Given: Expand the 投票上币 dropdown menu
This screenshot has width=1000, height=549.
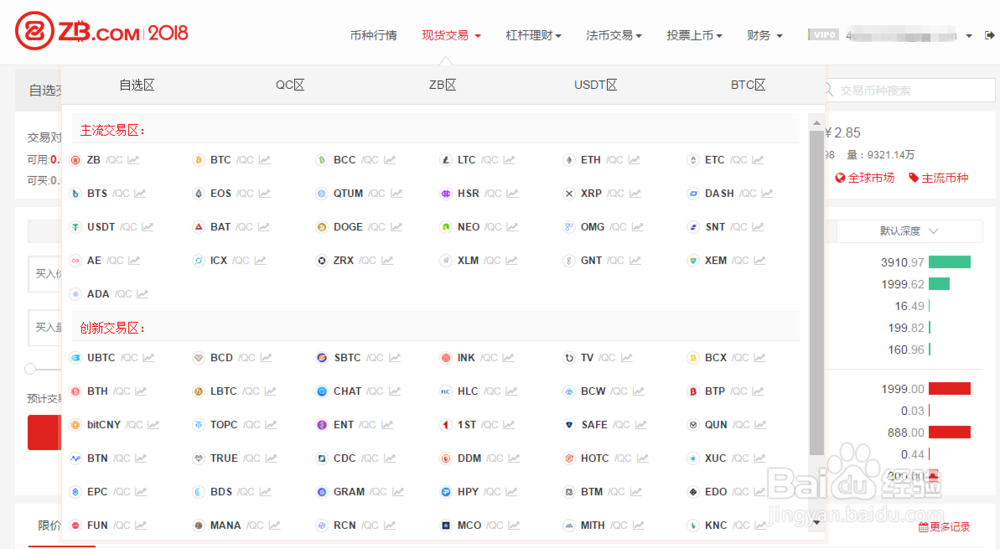Looking at the screenshot, I should pos(694,35).
